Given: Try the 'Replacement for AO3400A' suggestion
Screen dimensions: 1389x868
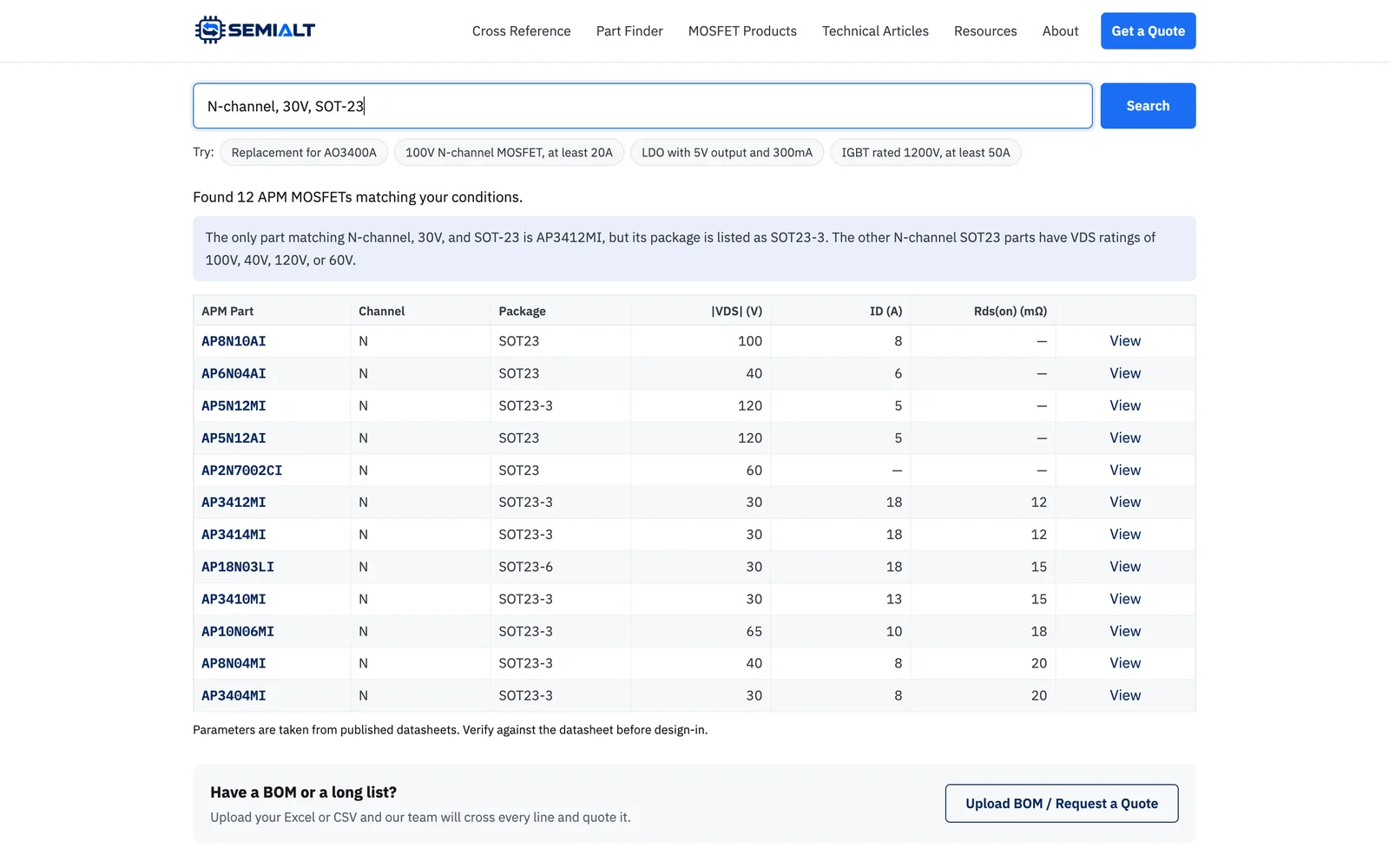Looking at the screenshot, I should (x=304, y=153).
